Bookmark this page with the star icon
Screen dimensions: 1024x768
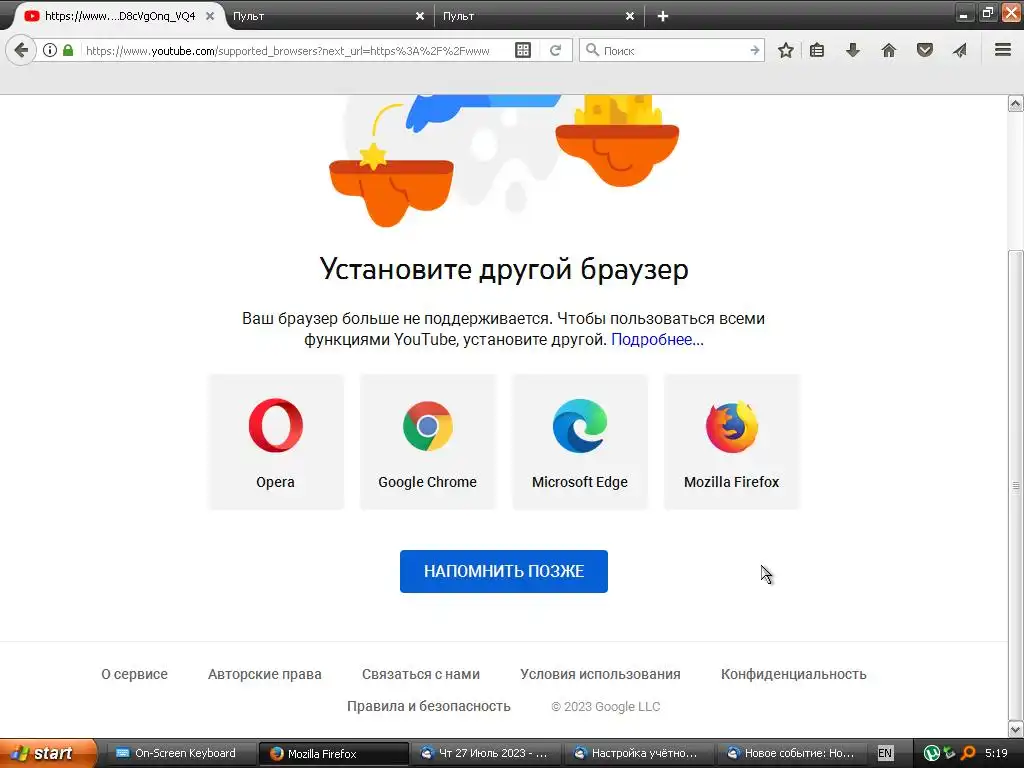[786, 50]
